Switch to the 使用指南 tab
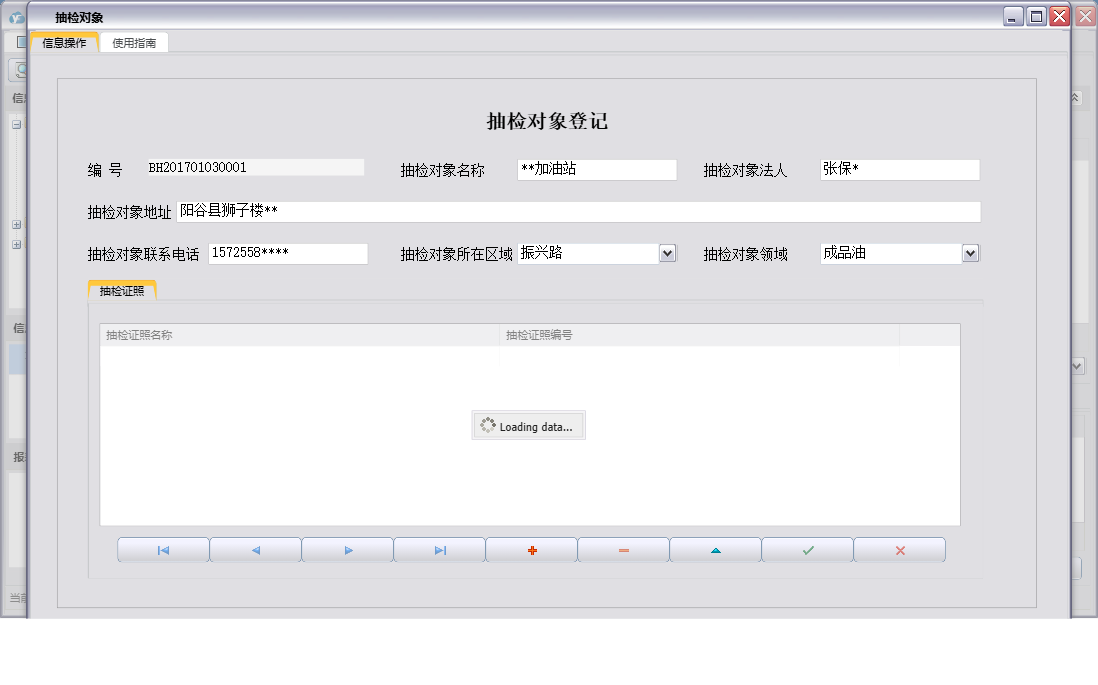This screenshot has height=685, width=1098. tap(135, 42)
